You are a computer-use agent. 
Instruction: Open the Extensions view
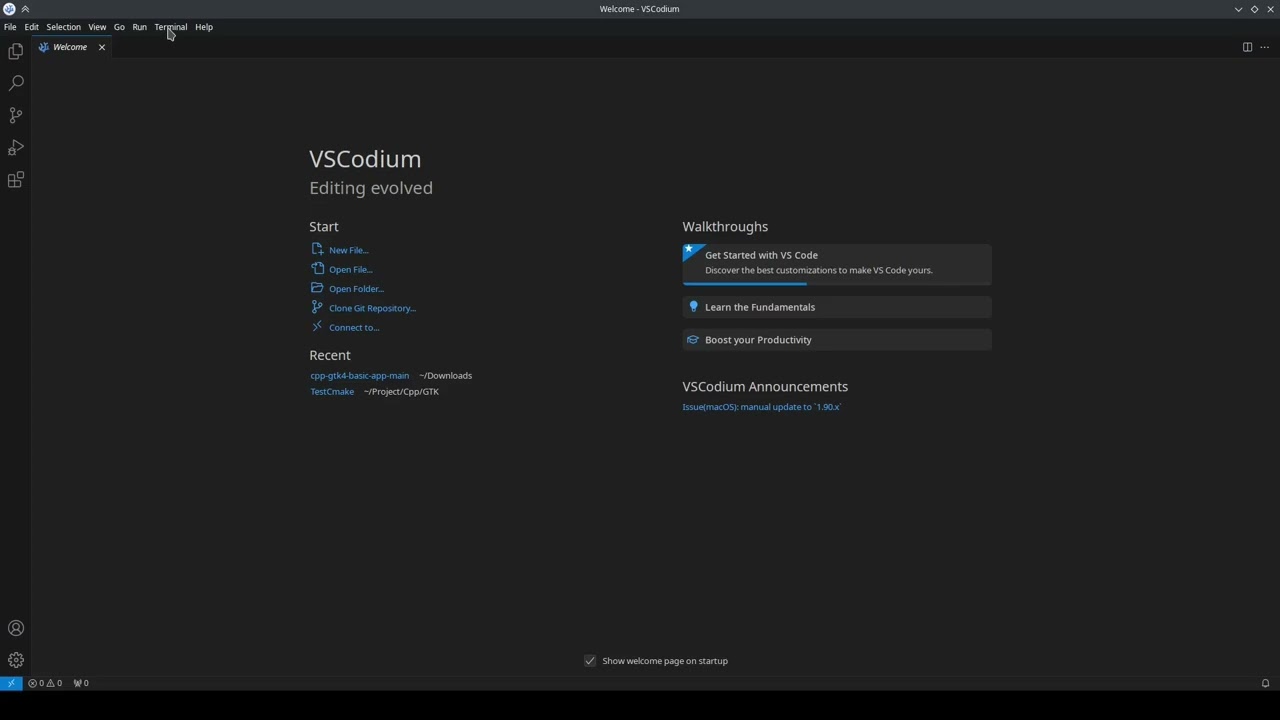(16, 180)
